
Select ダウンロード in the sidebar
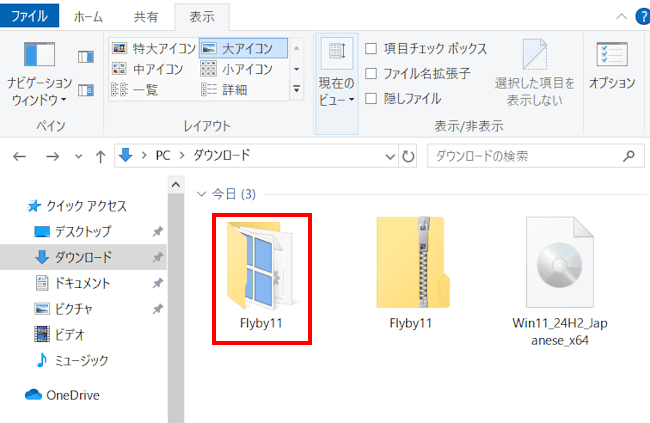[83, 257]
